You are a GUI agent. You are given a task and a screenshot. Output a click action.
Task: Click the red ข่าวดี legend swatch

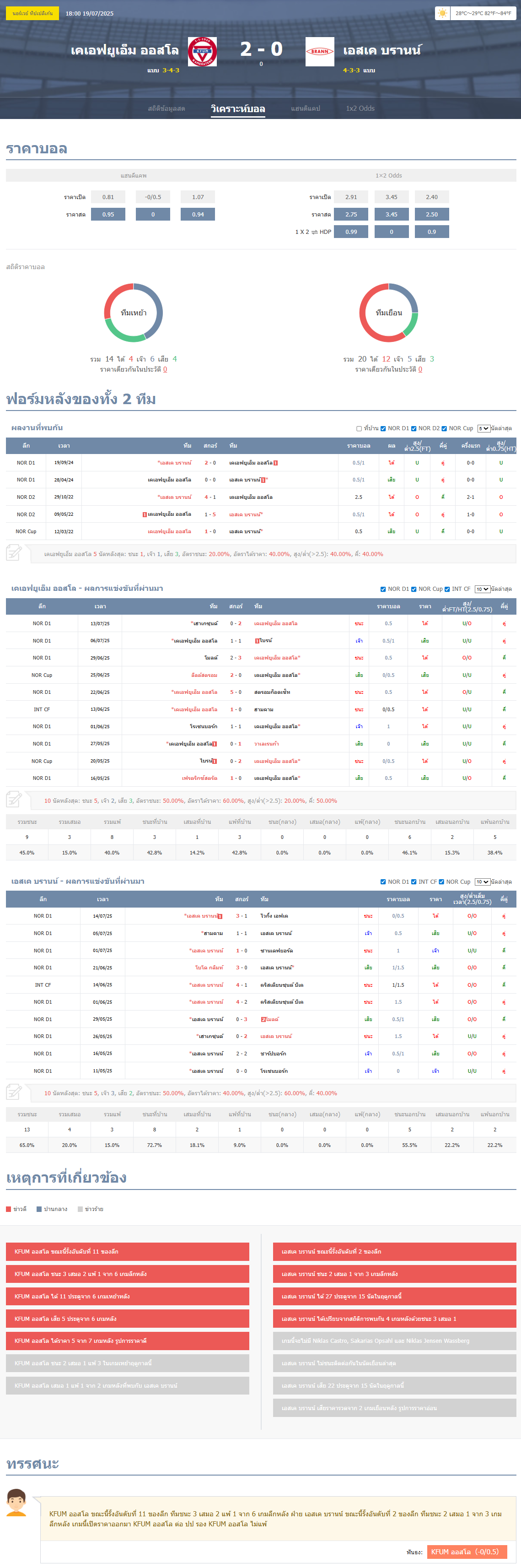(x=9, y=1210)
